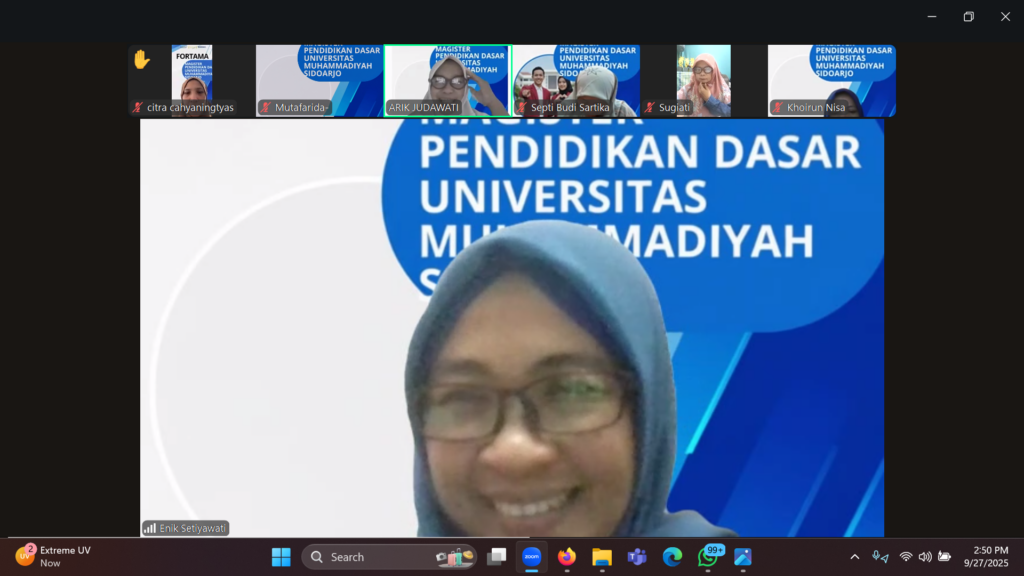Open the Windows Start menu

click(x=281, y=557)
